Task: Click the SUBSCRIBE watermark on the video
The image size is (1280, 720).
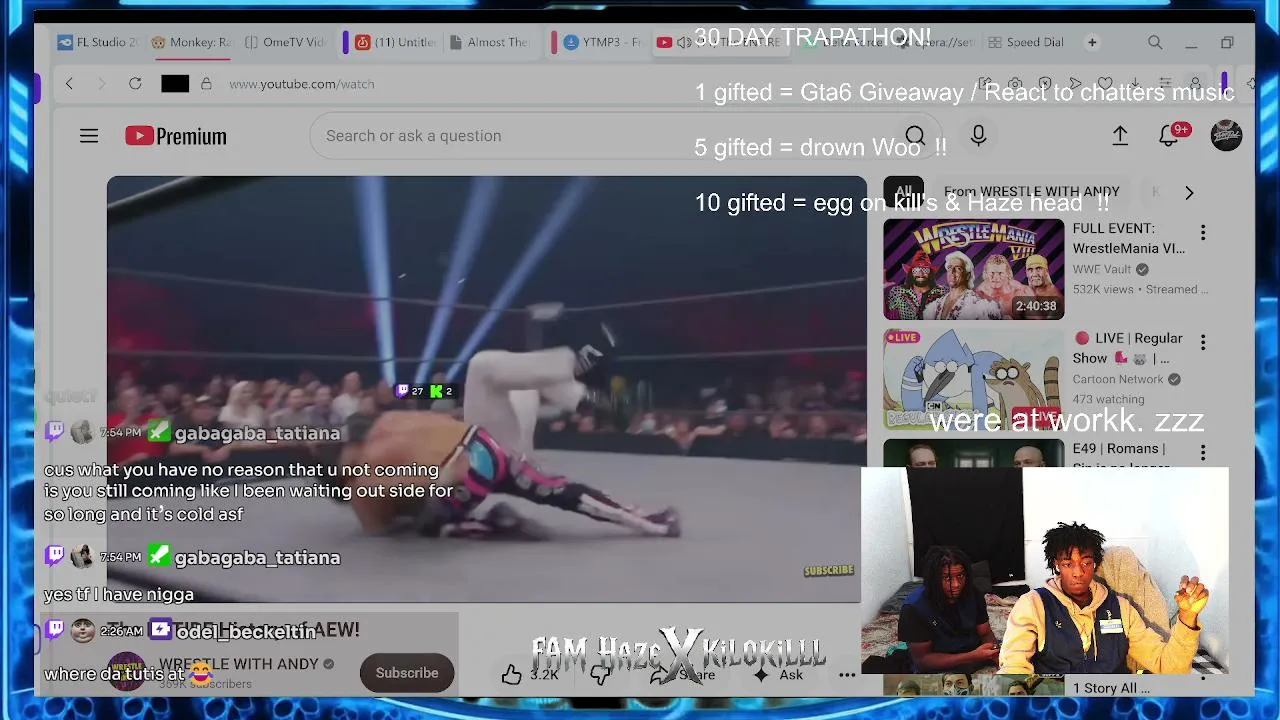Action: click(829, 570)
